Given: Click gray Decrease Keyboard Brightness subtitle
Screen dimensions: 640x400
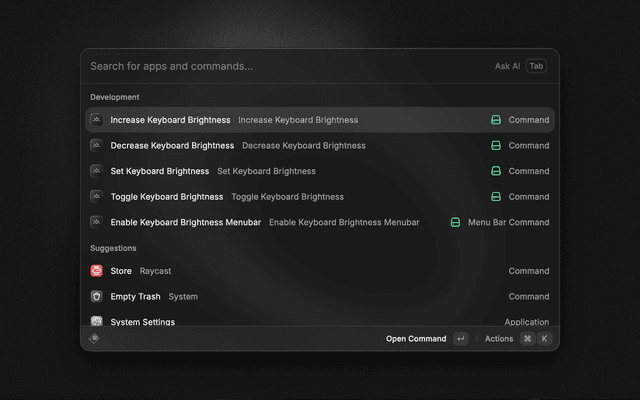Looking at the screenshot, I should (x=304, y=146).
